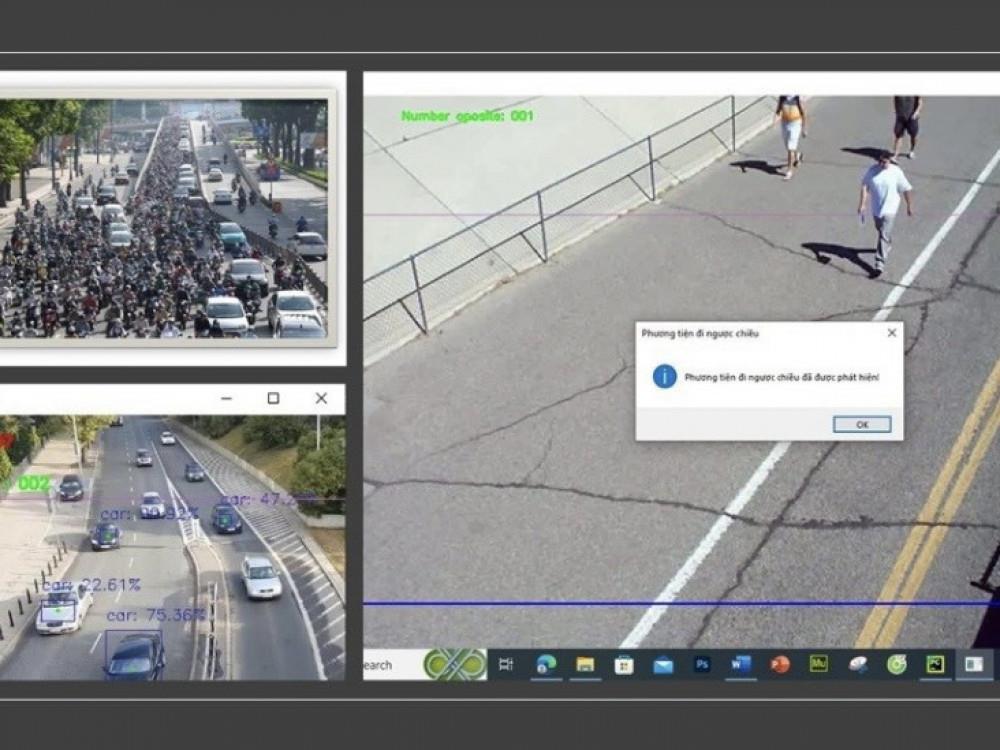The image size is (1000, 750).
Task: Open the Mail app on the taskbar
Action: (x=663, y=666)
